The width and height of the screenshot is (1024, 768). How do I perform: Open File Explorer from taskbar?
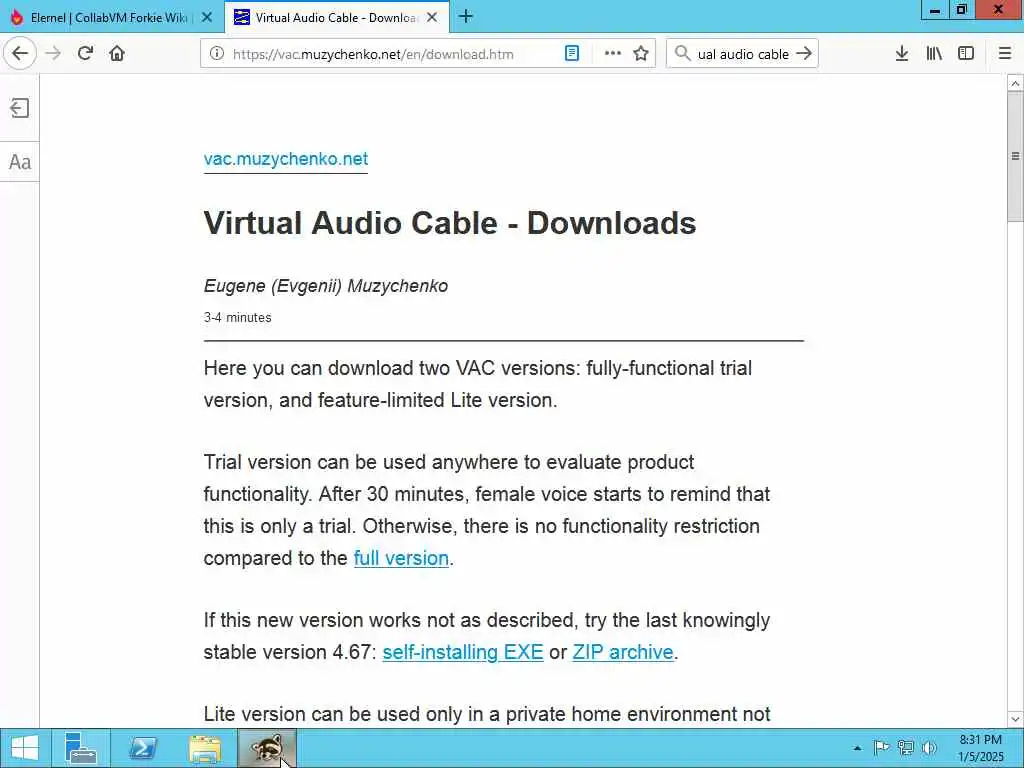(x=204, y=748)
